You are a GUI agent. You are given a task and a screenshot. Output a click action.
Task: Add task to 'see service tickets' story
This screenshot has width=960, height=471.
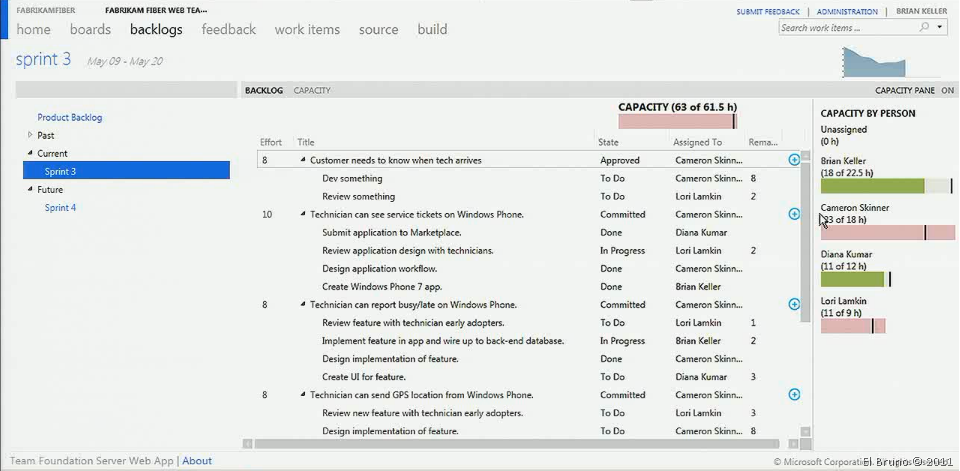[x=794, y=214]
